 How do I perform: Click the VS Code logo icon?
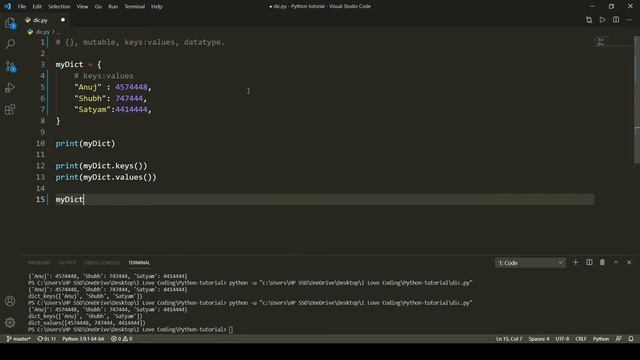tap(7, 6)
